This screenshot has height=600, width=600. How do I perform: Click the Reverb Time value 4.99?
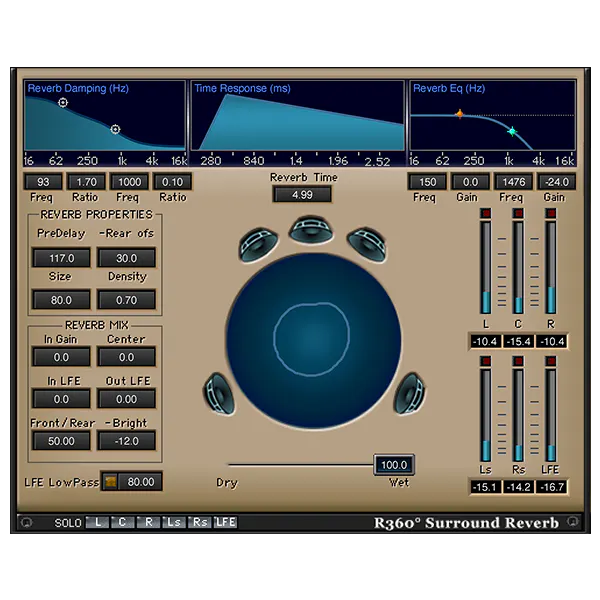coord(302,195)
